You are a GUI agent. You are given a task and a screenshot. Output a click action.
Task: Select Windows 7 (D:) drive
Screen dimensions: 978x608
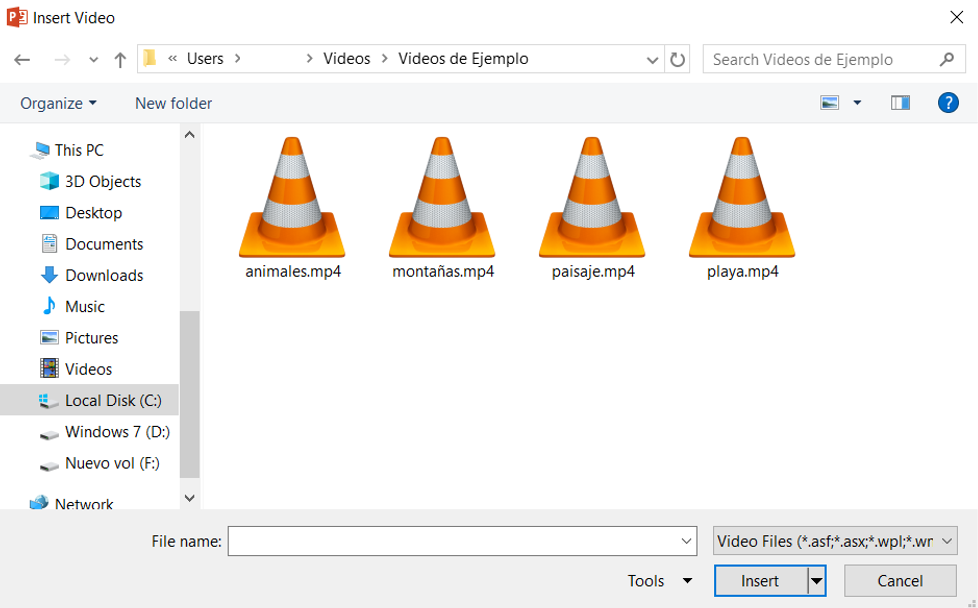point(117,432)
